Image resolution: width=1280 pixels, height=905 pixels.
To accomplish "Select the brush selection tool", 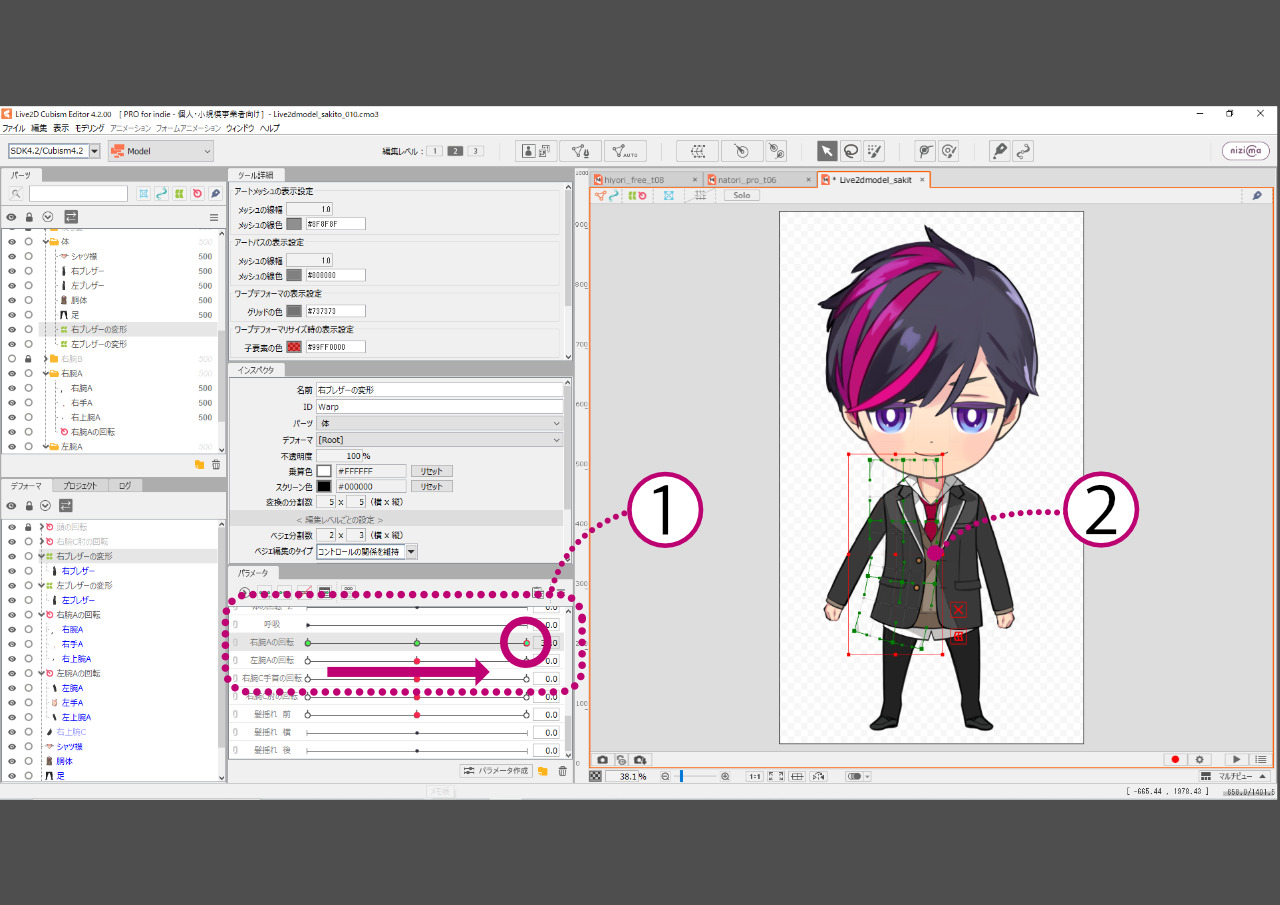I will coord(874,151).
